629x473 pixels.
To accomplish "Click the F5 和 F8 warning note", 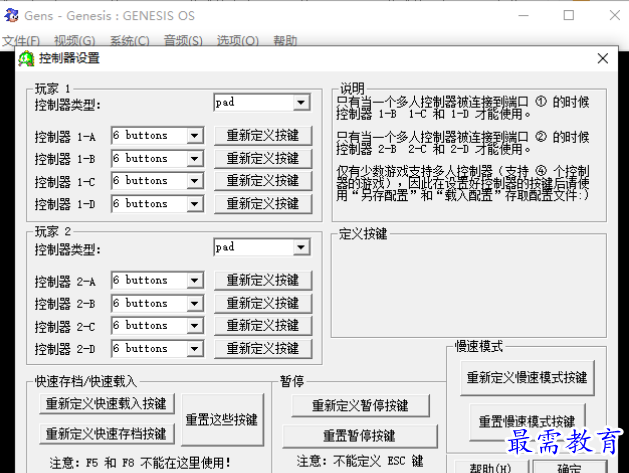I will (140, 463).
